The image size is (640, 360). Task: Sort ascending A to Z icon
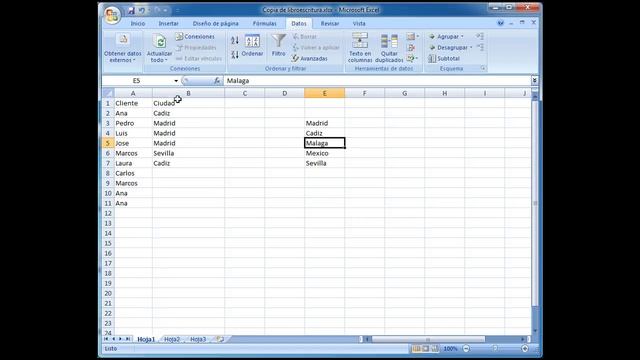(x=235, y=40)
